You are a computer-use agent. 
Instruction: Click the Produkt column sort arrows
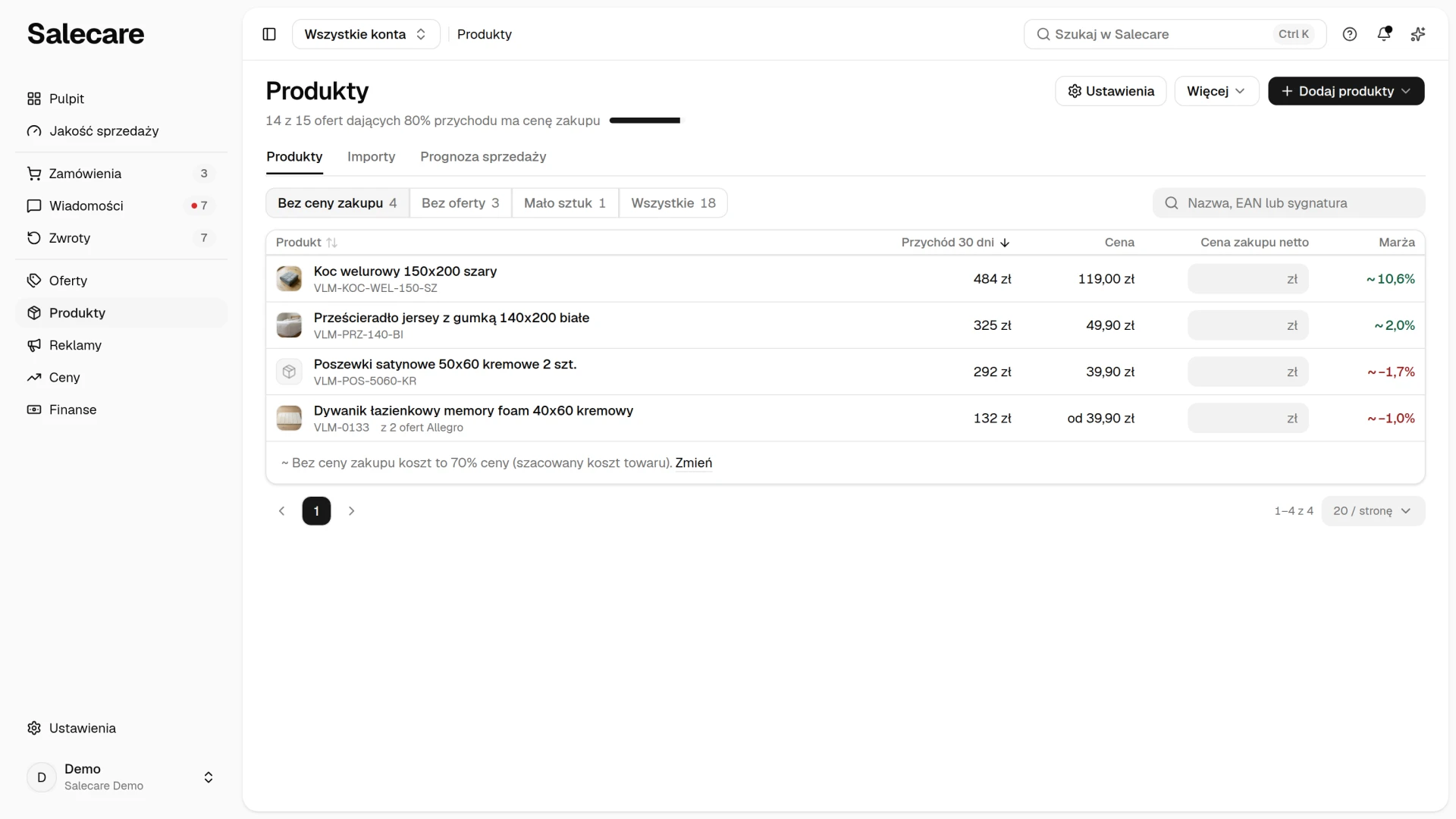point(331,243)
